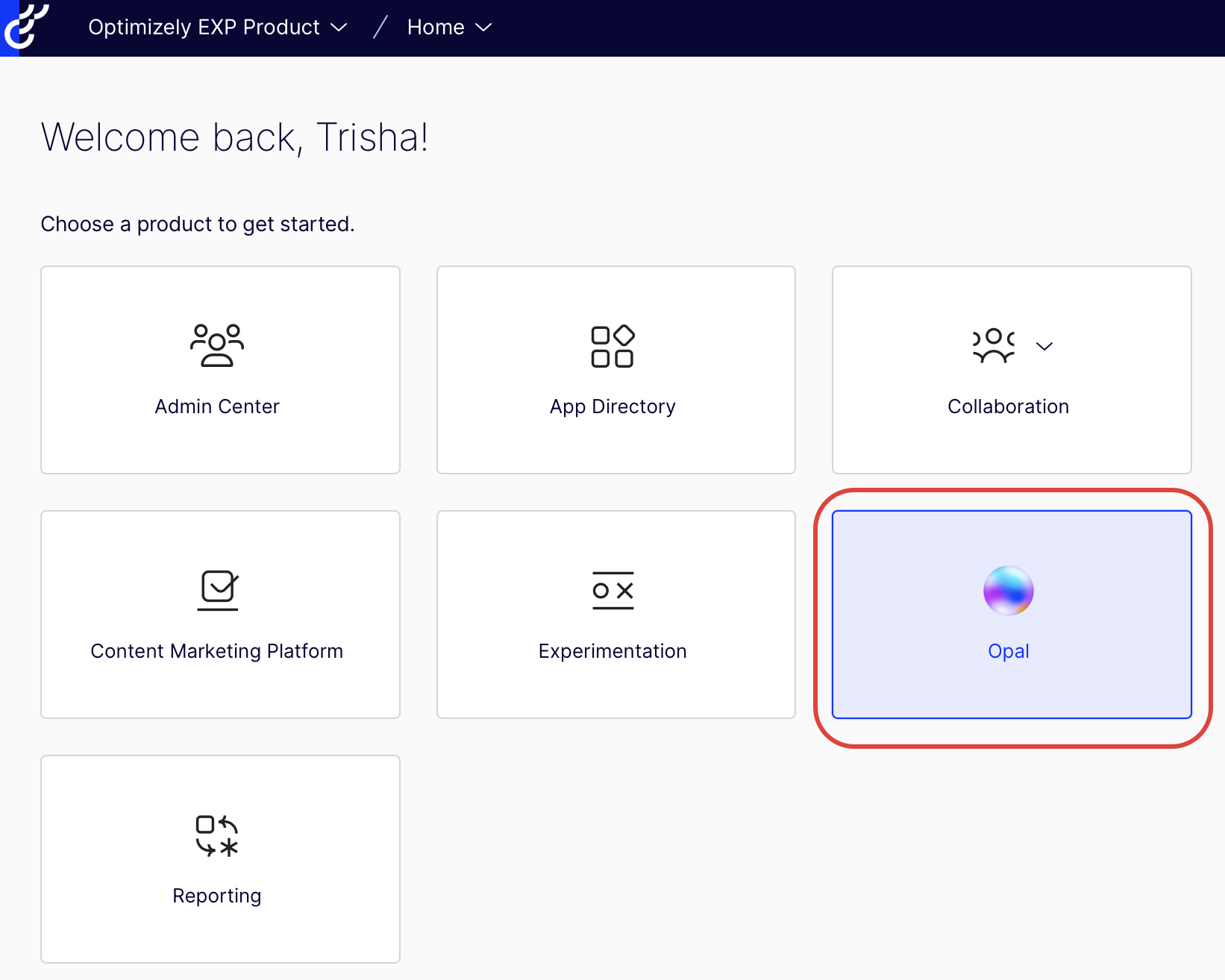The height and width of the screenshot is (980, 1225).
Task: Expand the Collaboration card chevron
Action: (x=1044, y=346)
